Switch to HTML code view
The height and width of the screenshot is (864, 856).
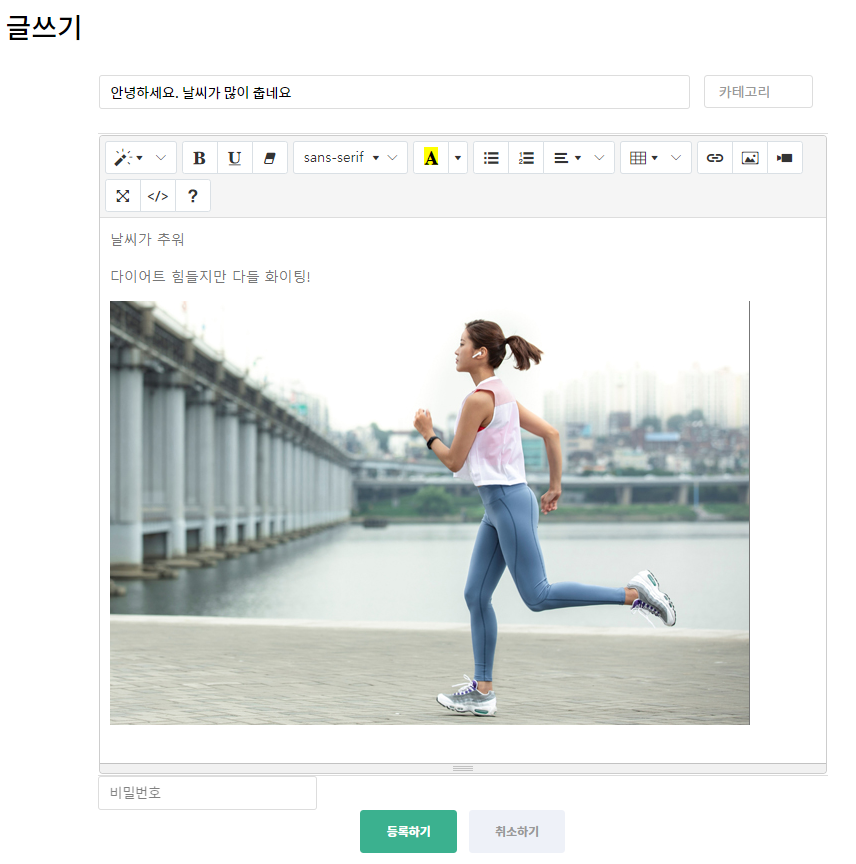pos(157,195)
